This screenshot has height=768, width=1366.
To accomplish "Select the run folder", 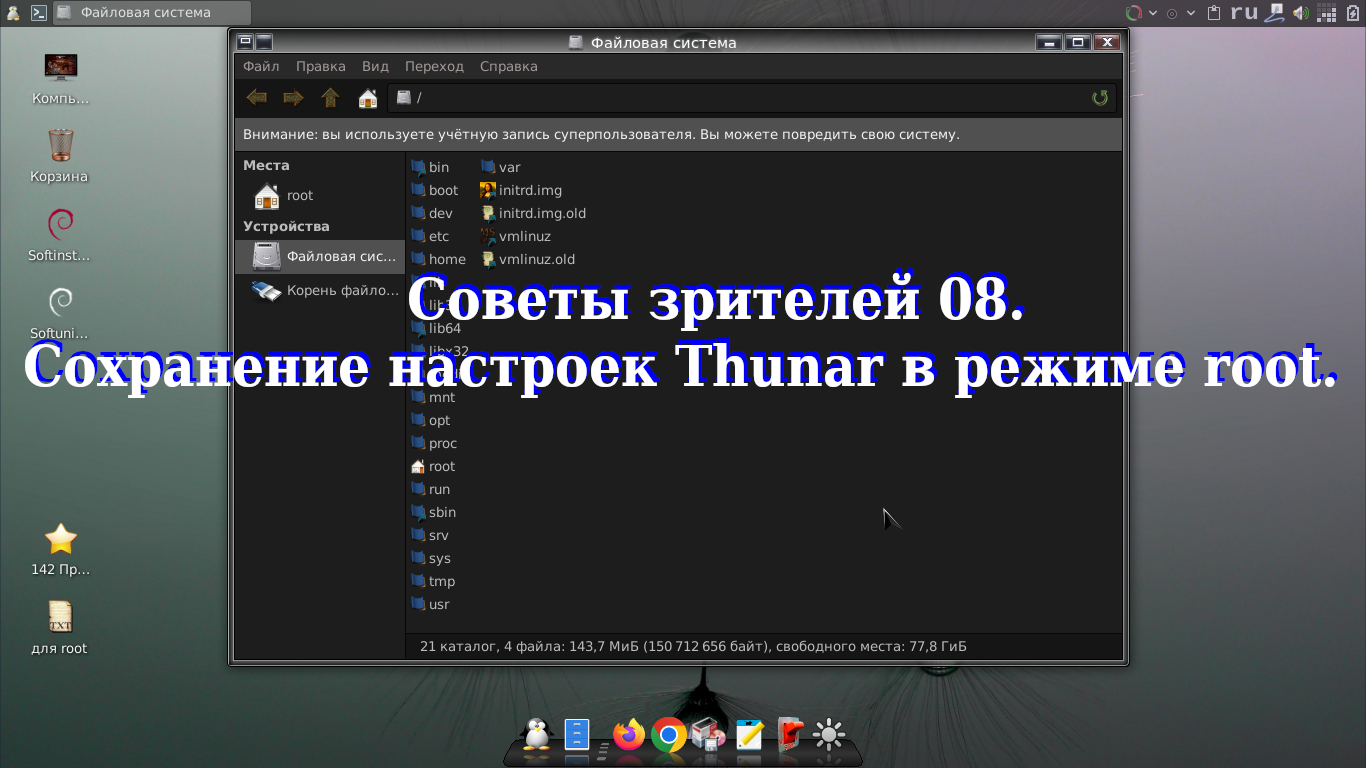I will pyautogui.click(x=431, y=489).
